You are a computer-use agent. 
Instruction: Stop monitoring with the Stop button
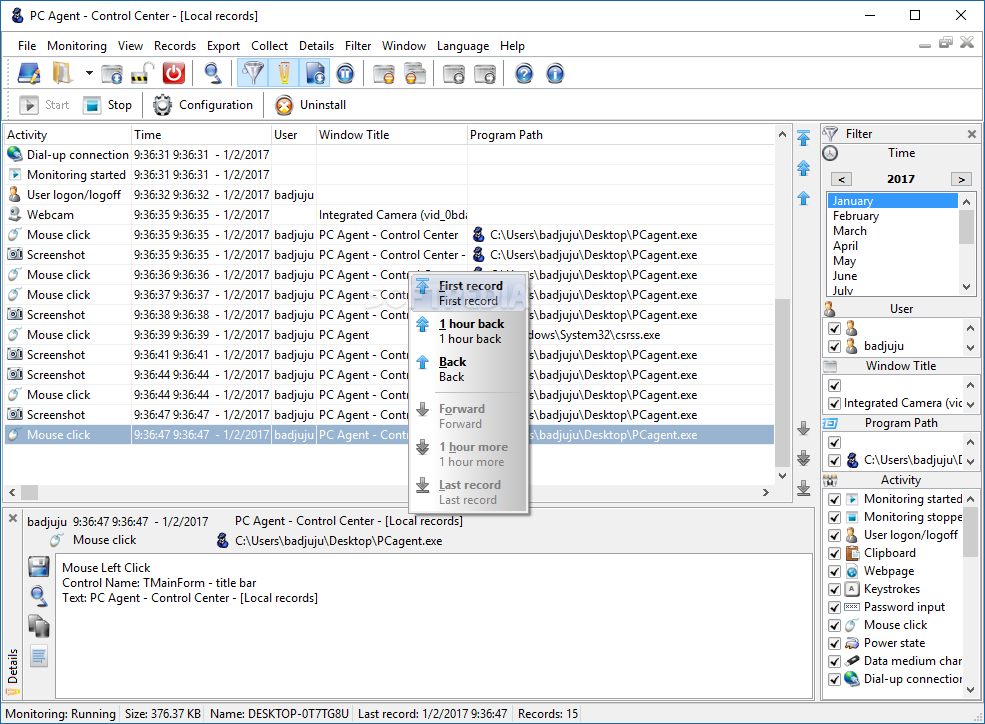[107, 105]
